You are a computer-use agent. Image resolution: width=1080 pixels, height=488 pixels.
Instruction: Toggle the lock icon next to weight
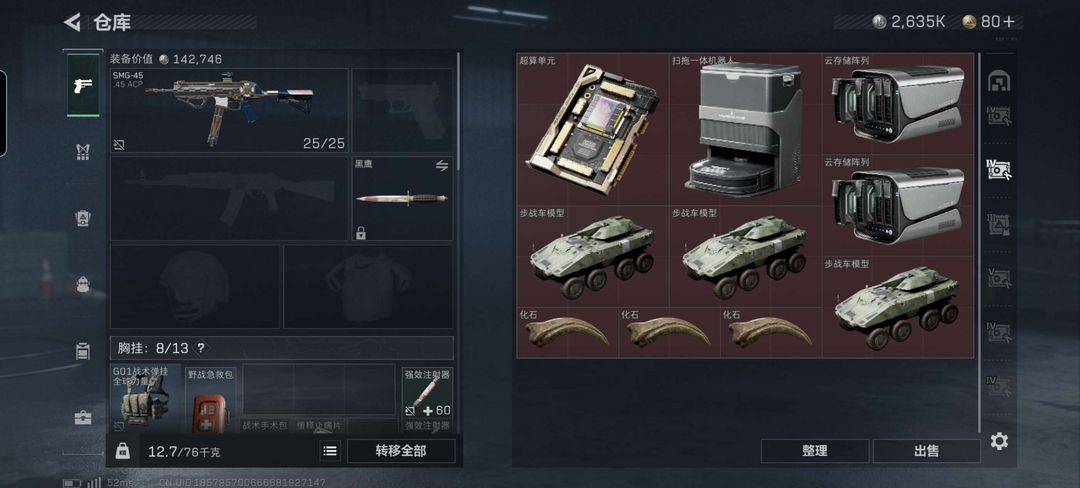tap(123, 451)
